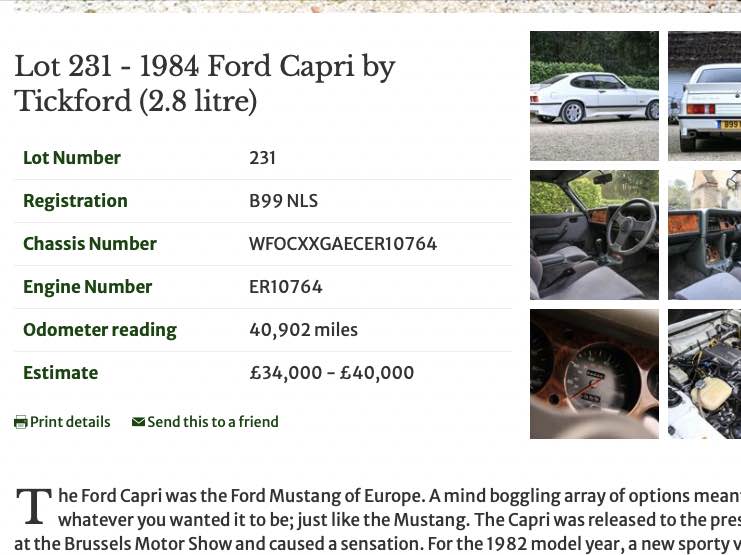Viewport: 741px width, 555px height.
Task: Click the drop cap T in description
Action: pyautogui.click(x=33, y=507)
